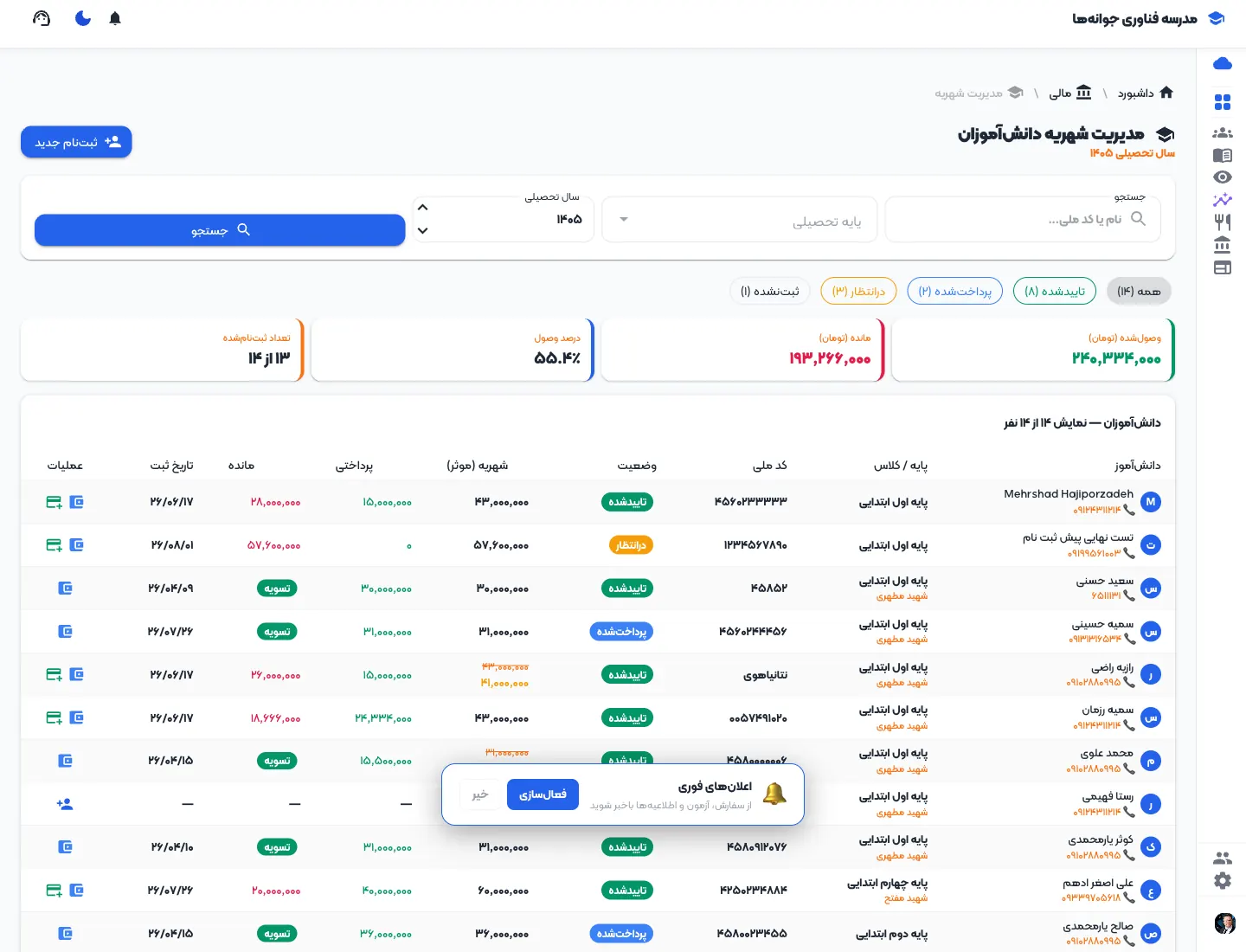1246x952 pixels.
Task: Click the درانتظار status badge in the table
Action: pyautogui.click(x=631, y=545)
